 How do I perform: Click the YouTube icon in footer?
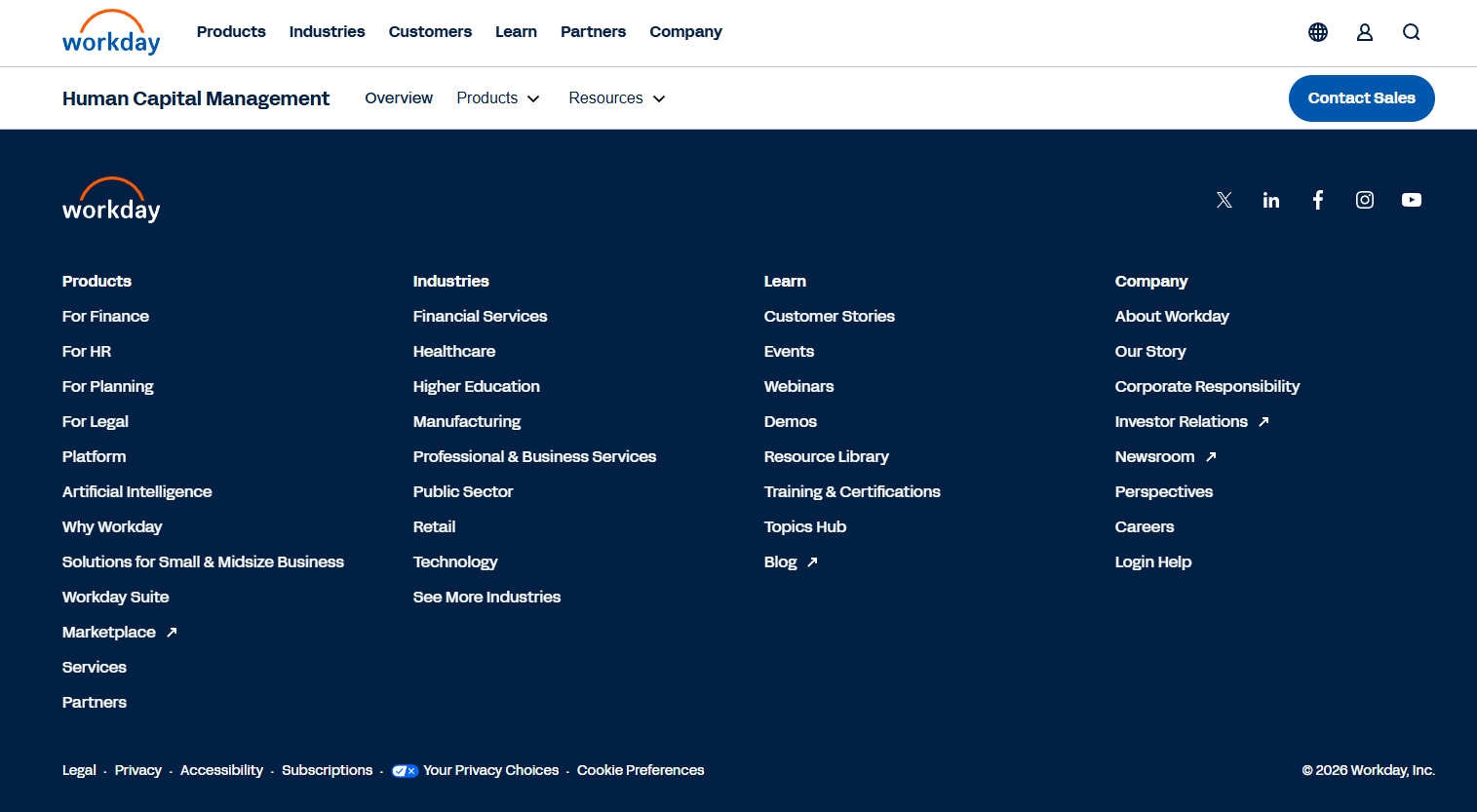(x=1411, y=199)
